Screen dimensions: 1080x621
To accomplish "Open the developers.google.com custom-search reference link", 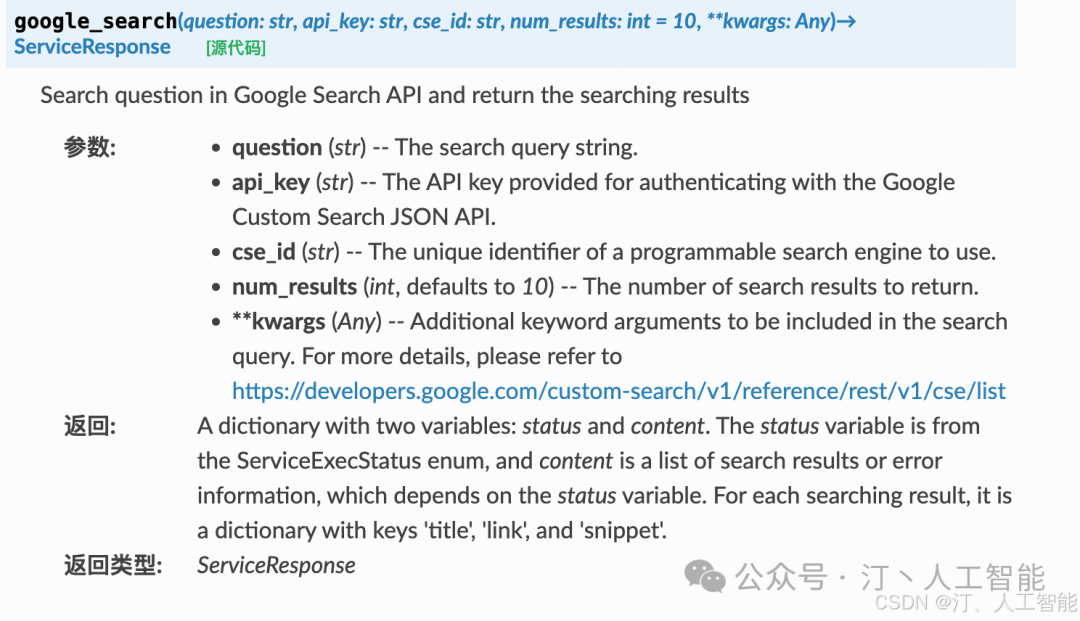I will 619,391.
